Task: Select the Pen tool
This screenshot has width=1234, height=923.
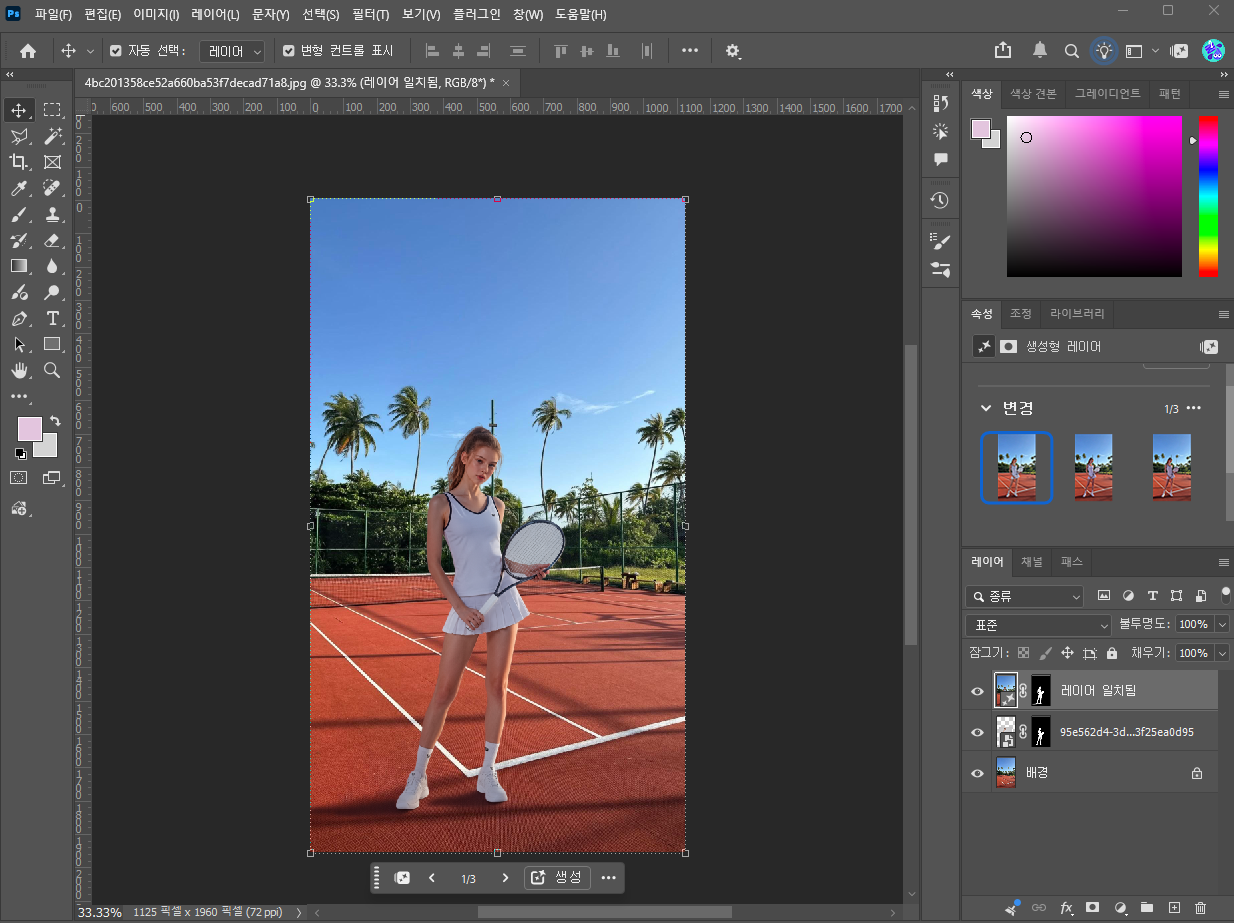Action: click(x=19, y=318)
